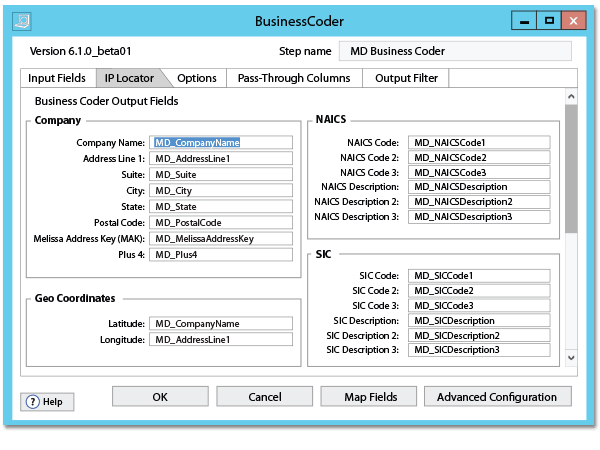The width and height of the screenshot is (600, 450).
Task: Click the SIC Description 3 field
Action: 479,350
